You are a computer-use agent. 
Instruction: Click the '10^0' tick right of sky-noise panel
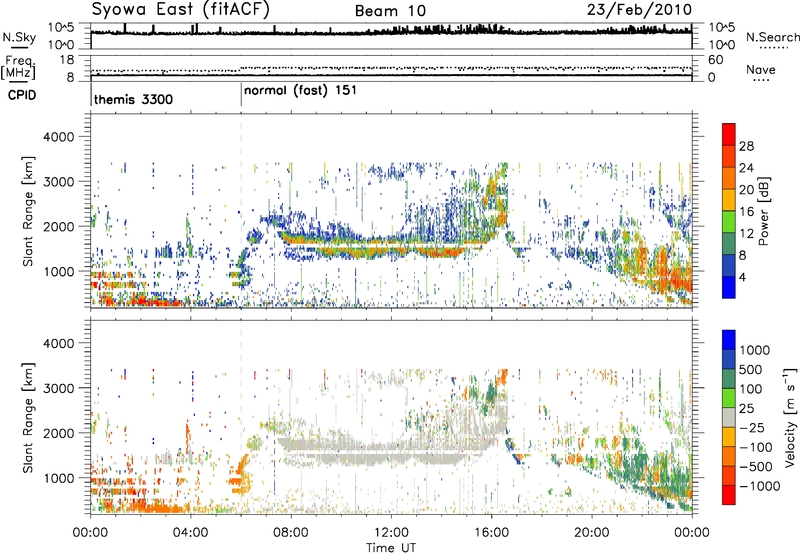coord(722,45)
